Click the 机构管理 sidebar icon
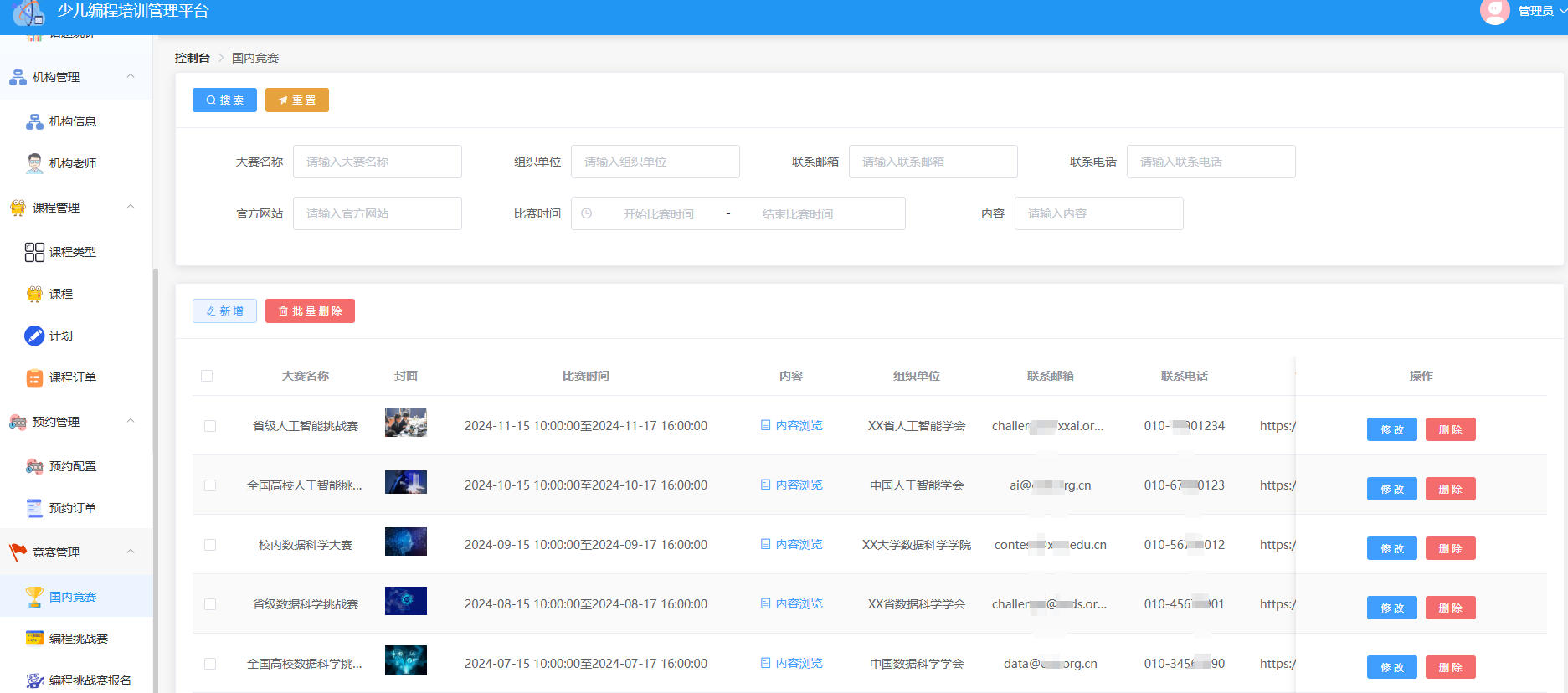This screenshot has width=1568, height=693. [x=18, y=77]
